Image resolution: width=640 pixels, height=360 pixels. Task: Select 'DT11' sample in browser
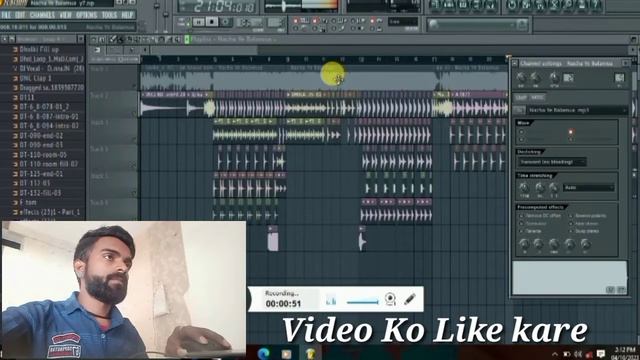[27, 97]
